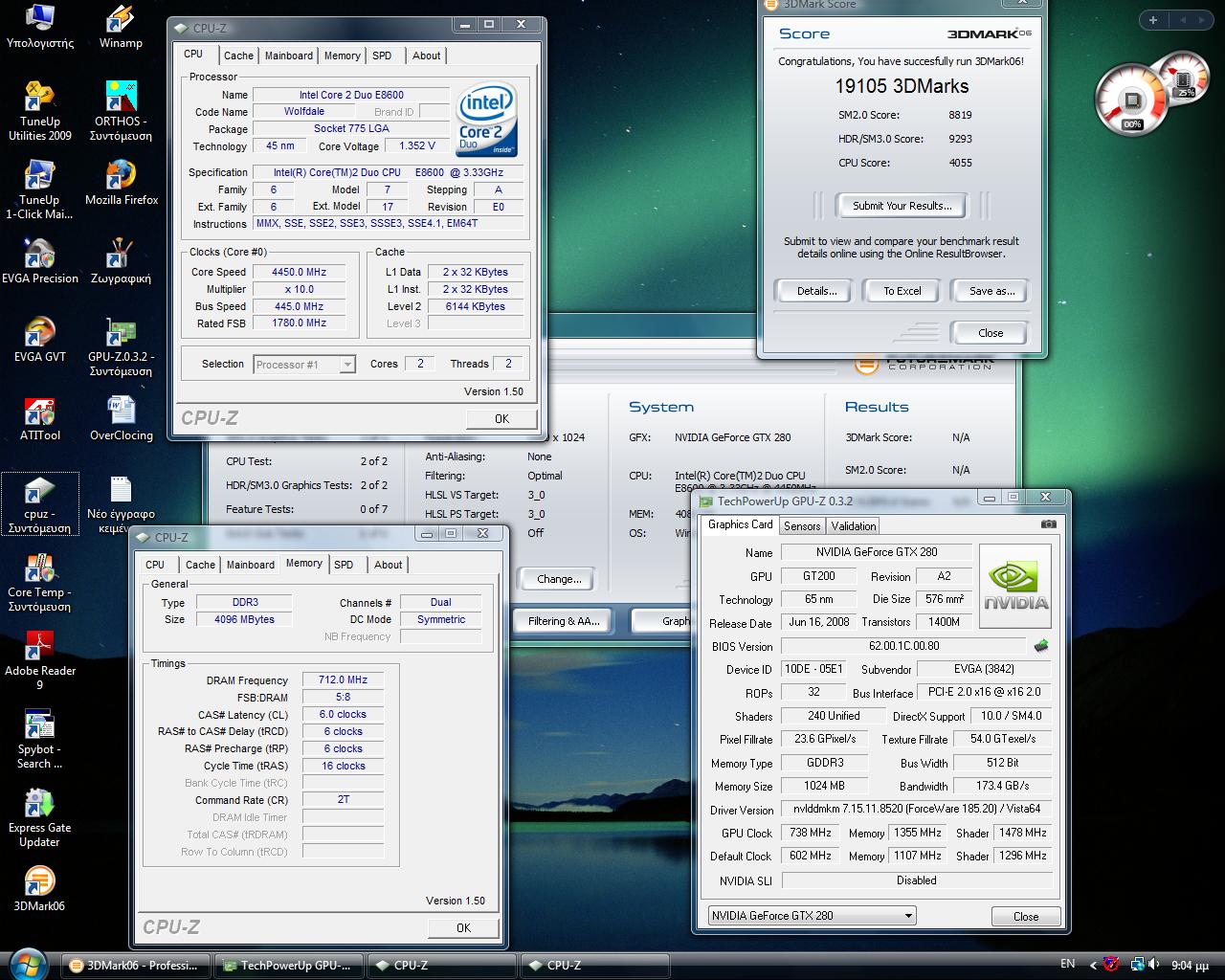Select the cpuz shortcut icon

coord(39,504)
